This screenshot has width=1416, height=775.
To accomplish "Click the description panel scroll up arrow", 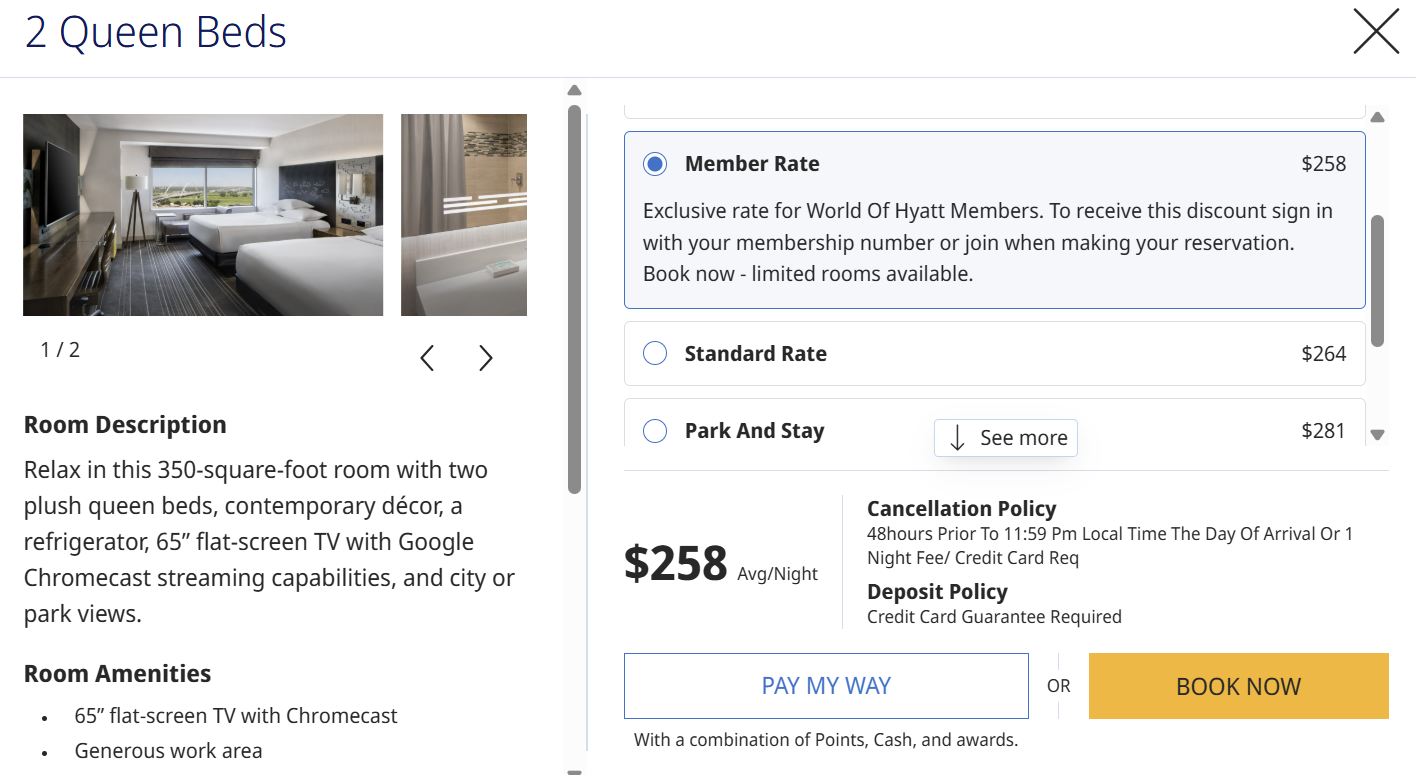I will coord(574,91).
